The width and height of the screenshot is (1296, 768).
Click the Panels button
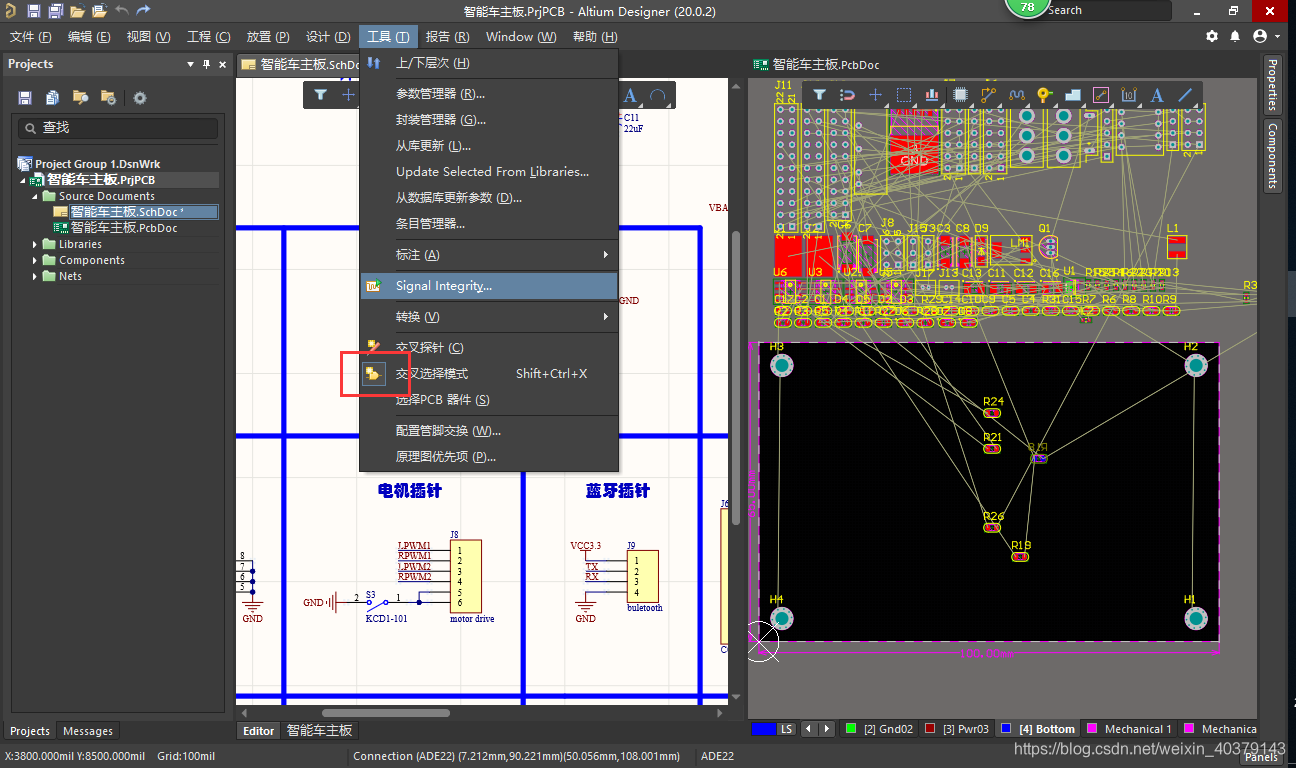point(1262,758)
